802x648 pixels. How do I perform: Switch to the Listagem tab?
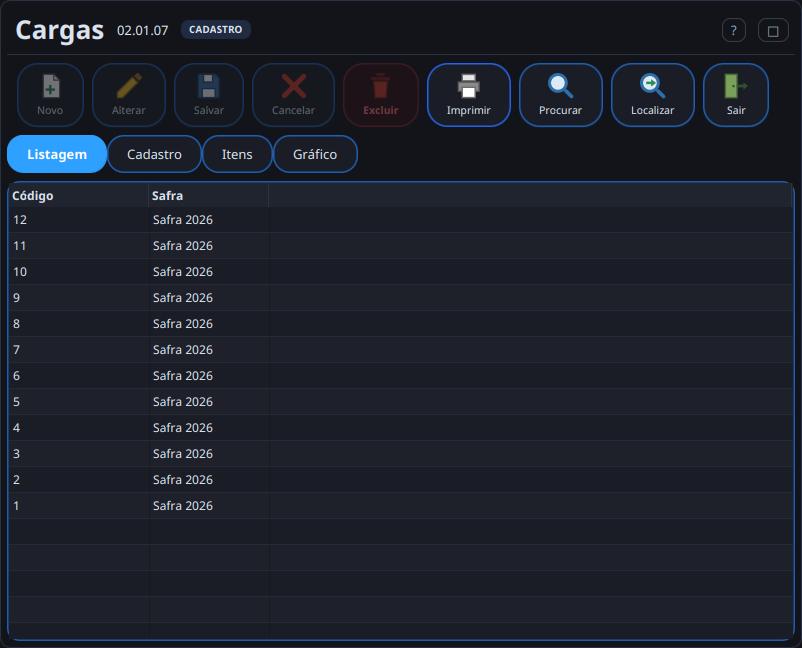pos(57,154)
